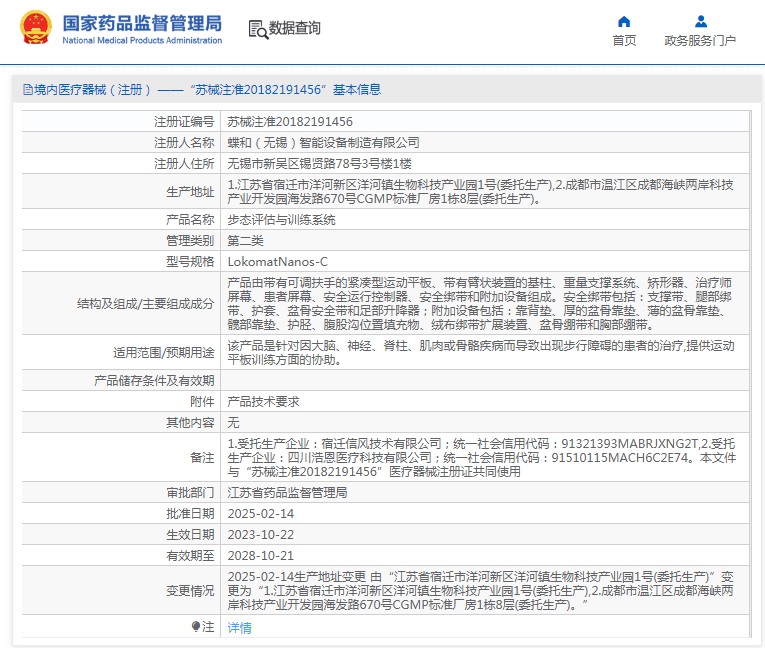The width and height of the screenshot is (765, 648).
Task: Go to 首页 via the home icon
Action: (624, 21)
